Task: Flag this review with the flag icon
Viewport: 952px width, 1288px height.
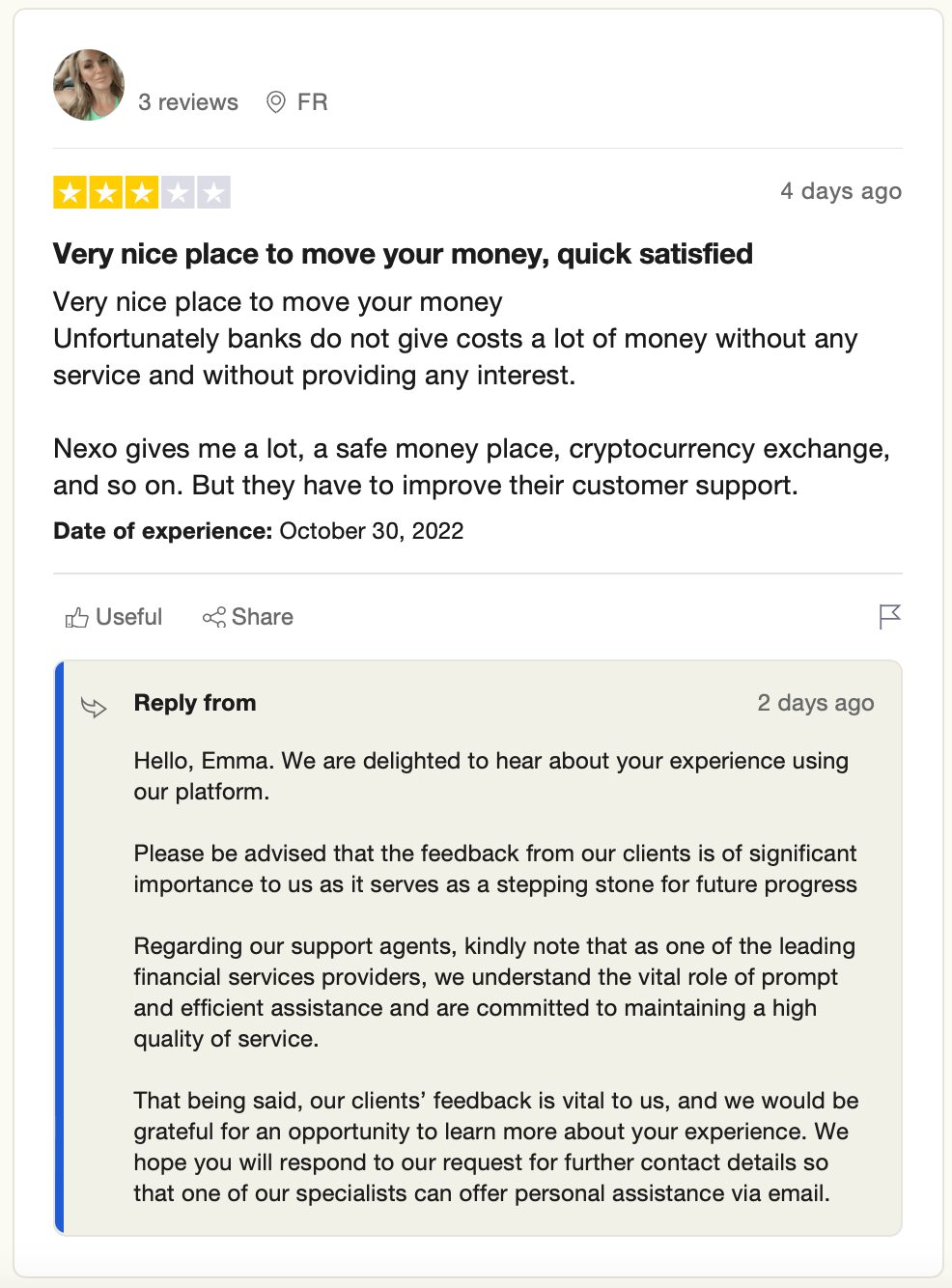Action: [889, 616]
